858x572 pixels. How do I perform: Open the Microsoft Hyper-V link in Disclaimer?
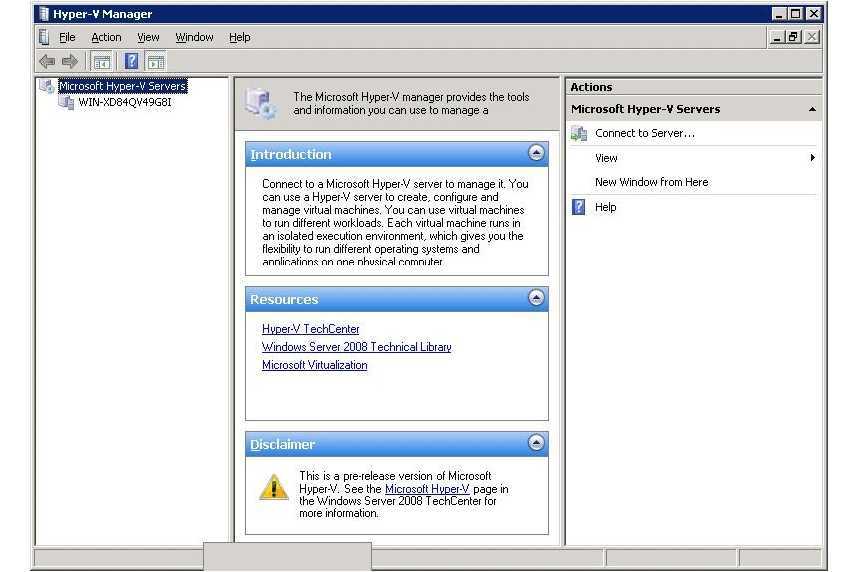point(427,489)
